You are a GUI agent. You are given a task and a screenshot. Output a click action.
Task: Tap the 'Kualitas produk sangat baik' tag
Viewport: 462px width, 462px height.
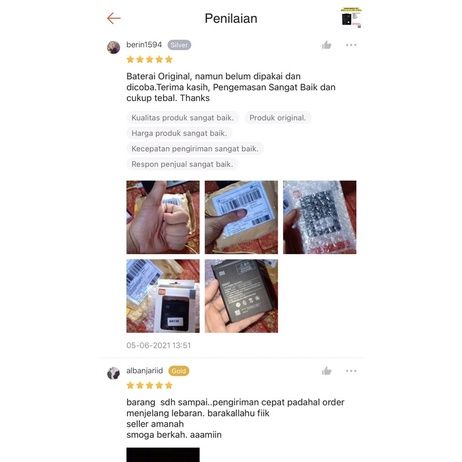click(183, 118)
